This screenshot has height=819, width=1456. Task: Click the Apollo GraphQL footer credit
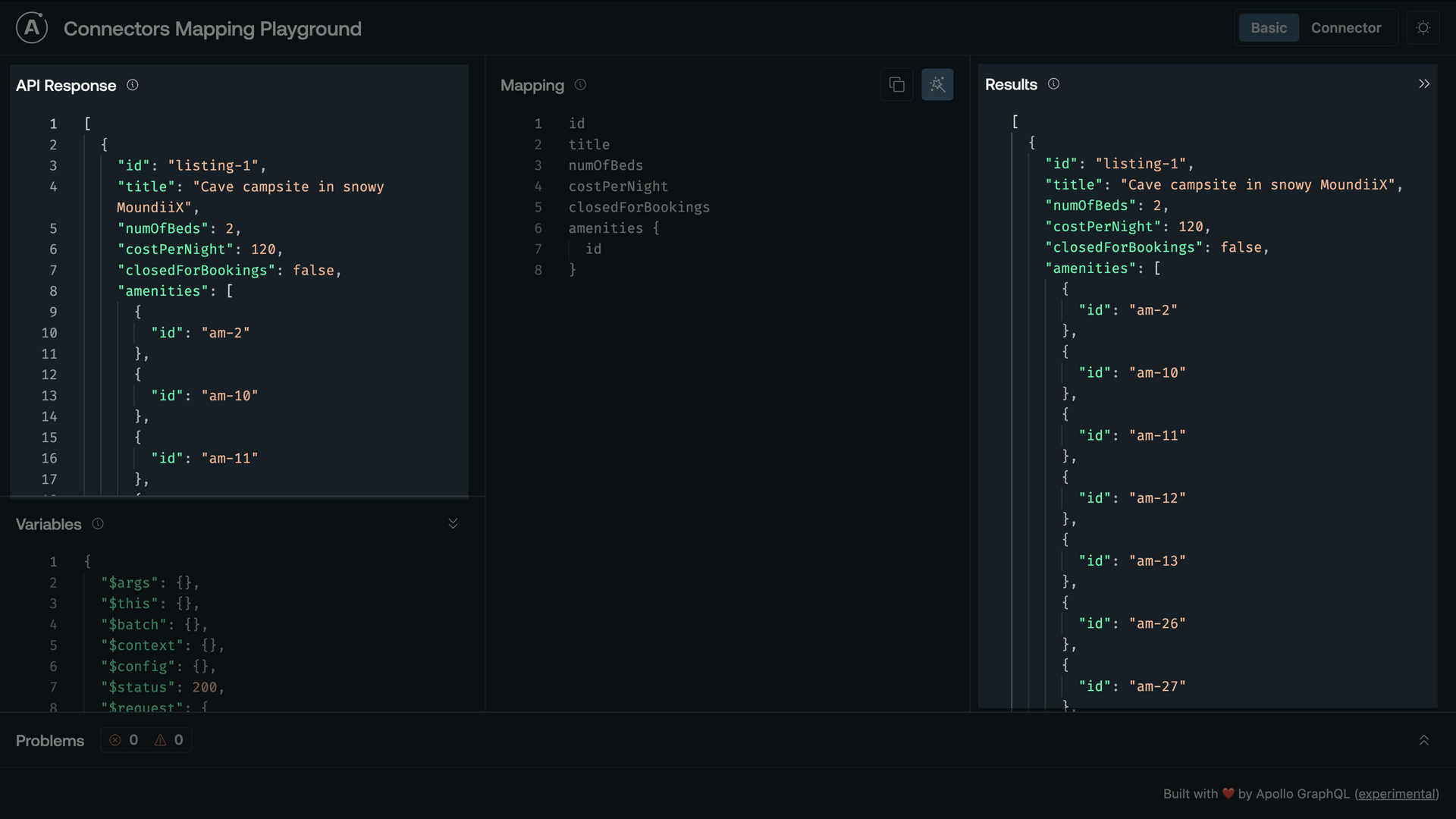(x=1304, y=793)
